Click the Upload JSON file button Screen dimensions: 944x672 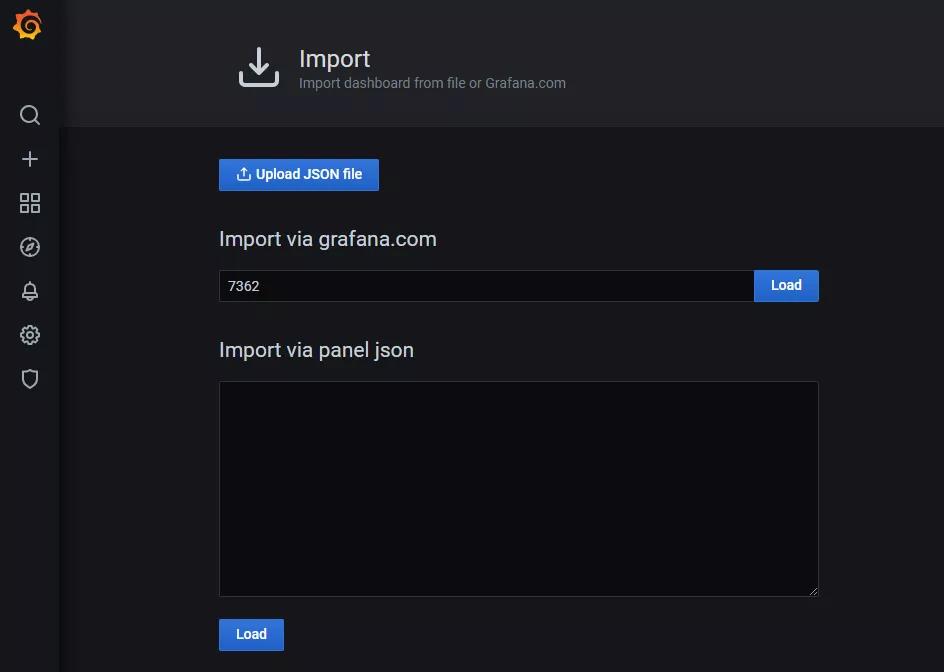(x=299, y=175)
